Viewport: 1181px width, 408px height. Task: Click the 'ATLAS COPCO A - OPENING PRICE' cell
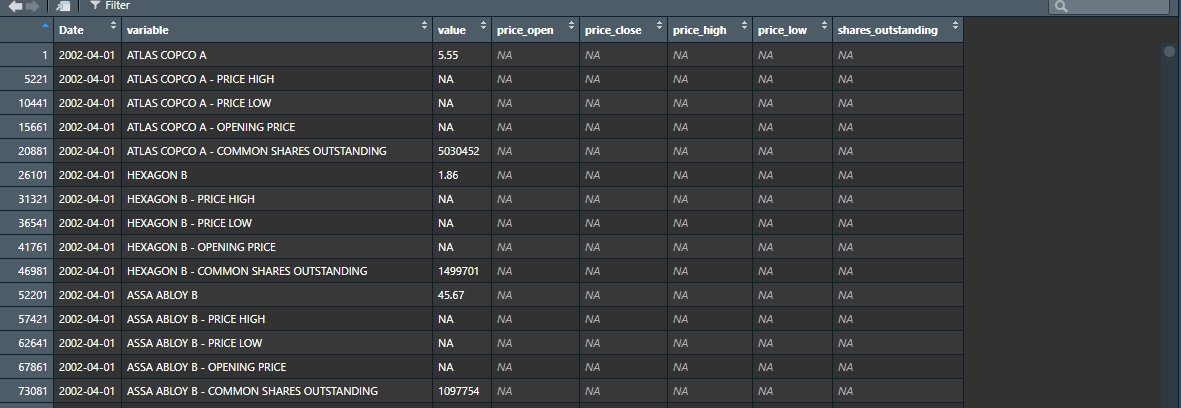point(277,127)
